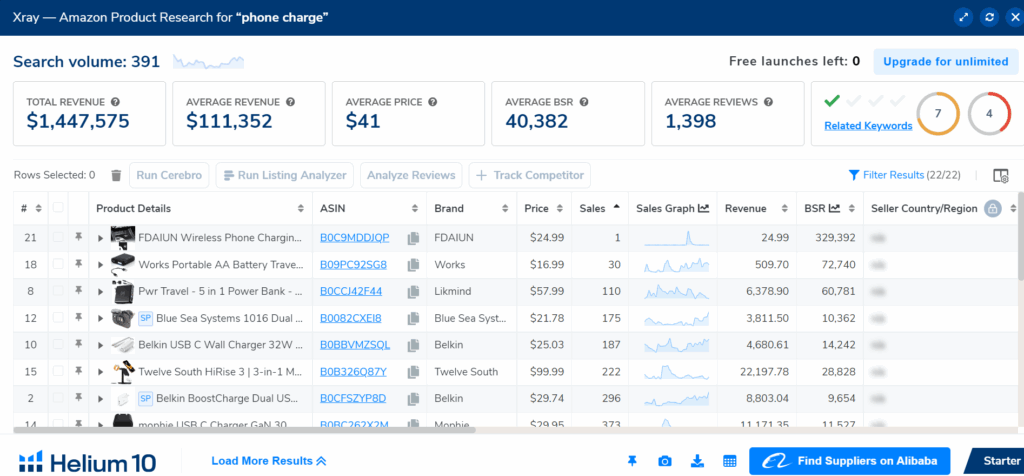Copy ASIN B0CFSZYP8D with the copy icon
This screenshot has width=1024, height=476.
coord(413,399)
